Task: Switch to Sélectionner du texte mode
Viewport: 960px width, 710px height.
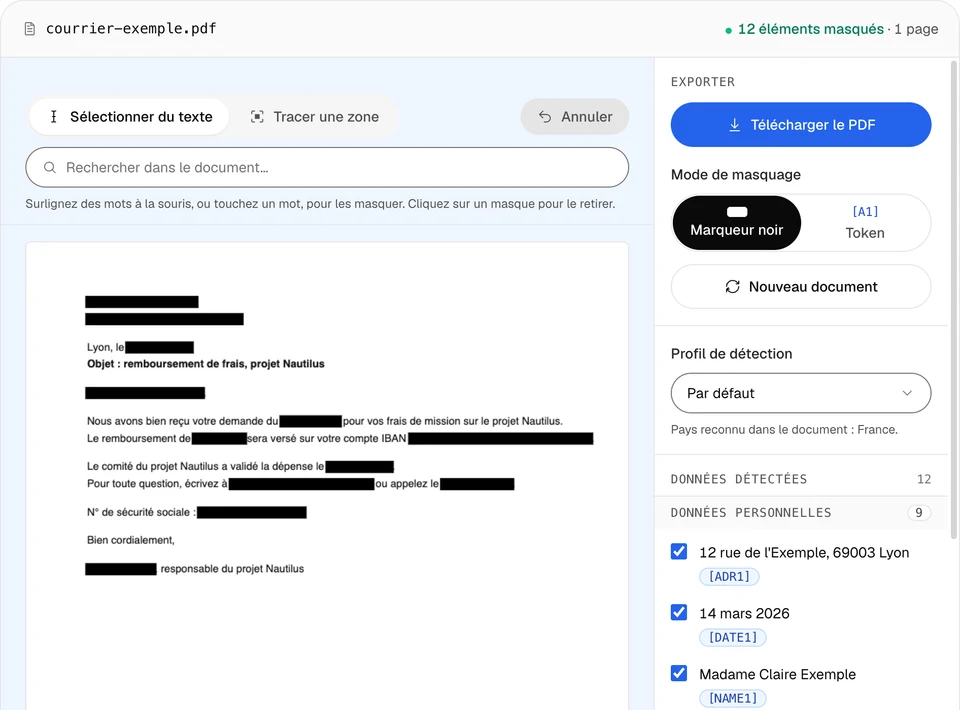Action: [129, 117]
